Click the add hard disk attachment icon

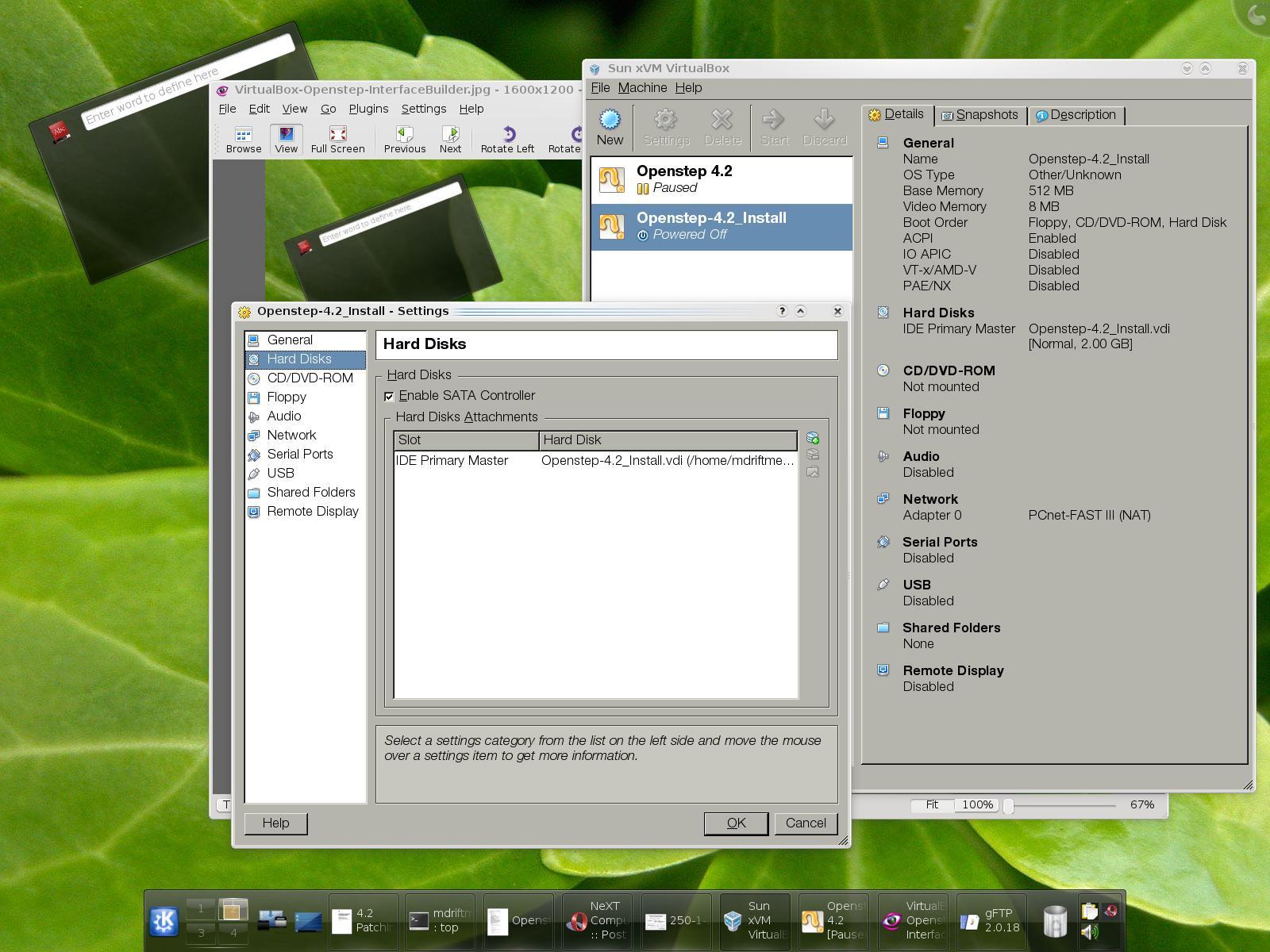[x=812, y=438]
